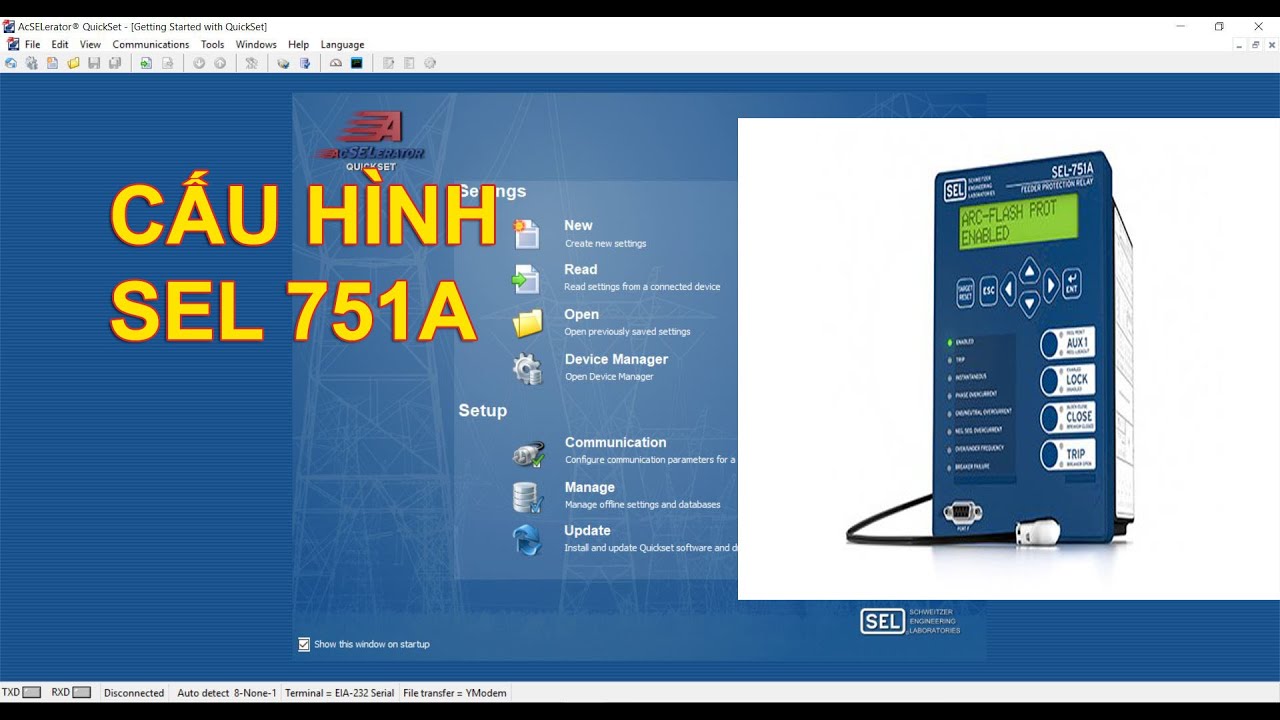Image resolution: width=1280 pixels, height=720 pixels.
Task: Click the New settings icon on start page
Action: tap(526, 234)
